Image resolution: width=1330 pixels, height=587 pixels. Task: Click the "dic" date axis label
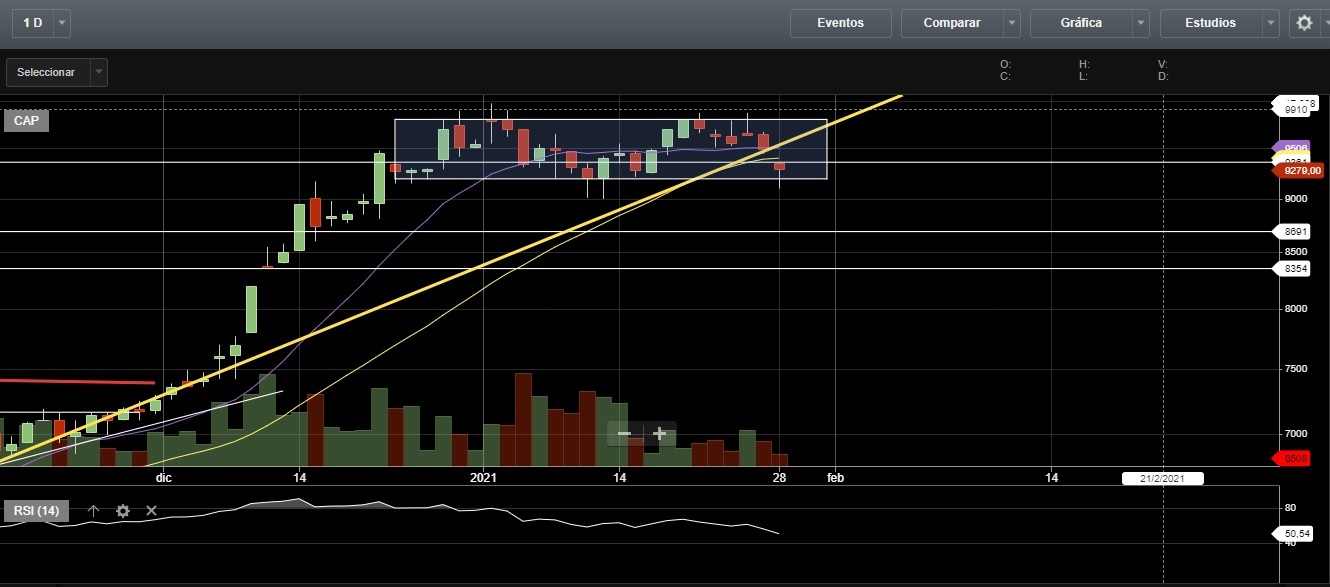tap(164, 478)
